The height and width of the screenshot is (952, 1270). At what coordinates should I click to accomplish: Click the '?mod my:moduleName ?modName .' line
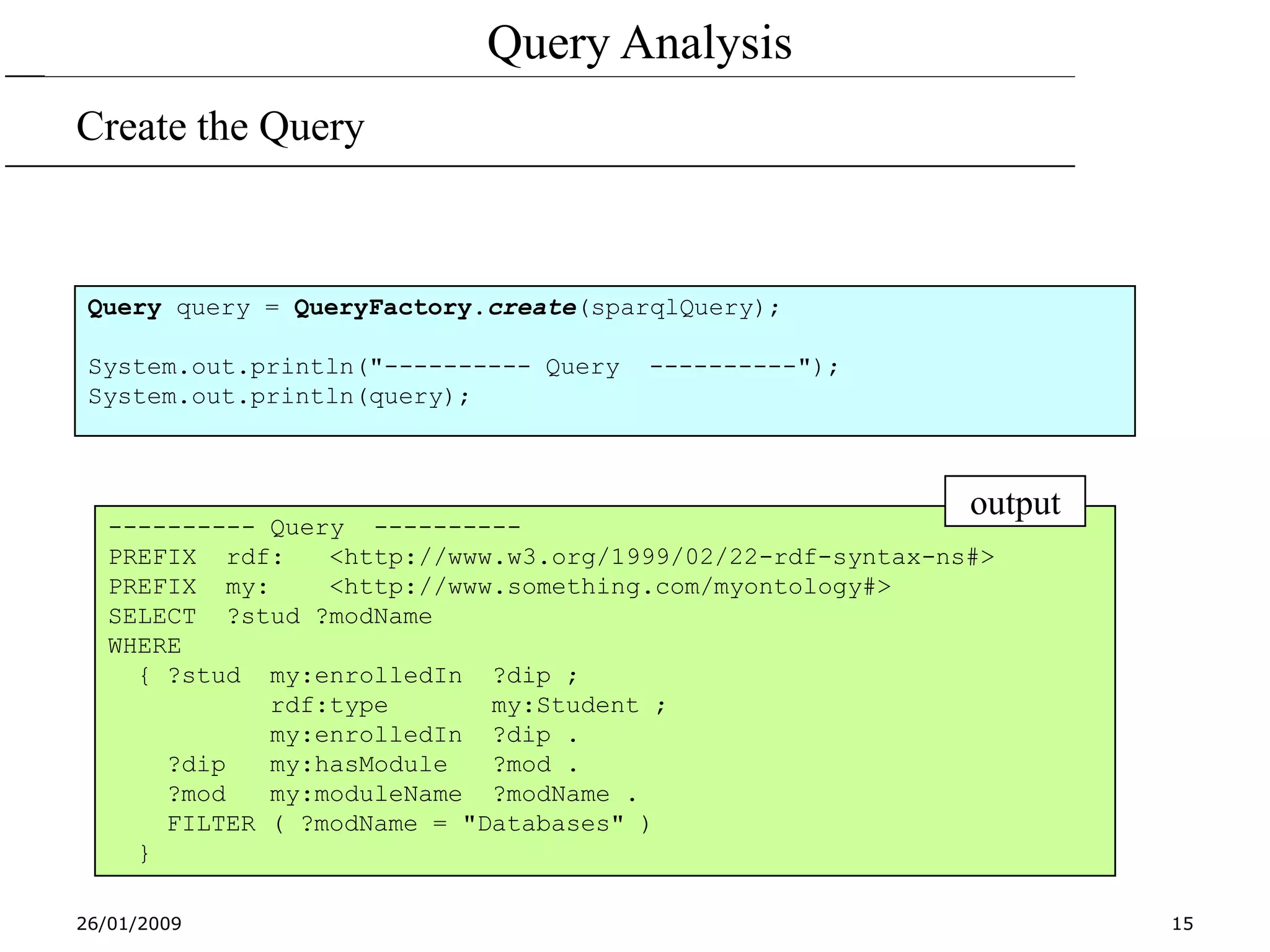click(x=402, y=795)
